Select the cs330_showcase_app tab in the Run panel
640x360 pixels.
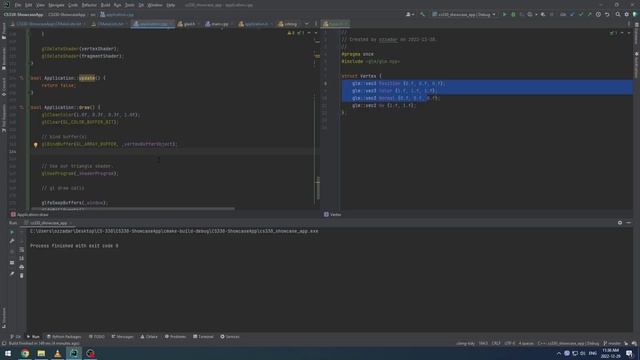click(x=48, y=223)
